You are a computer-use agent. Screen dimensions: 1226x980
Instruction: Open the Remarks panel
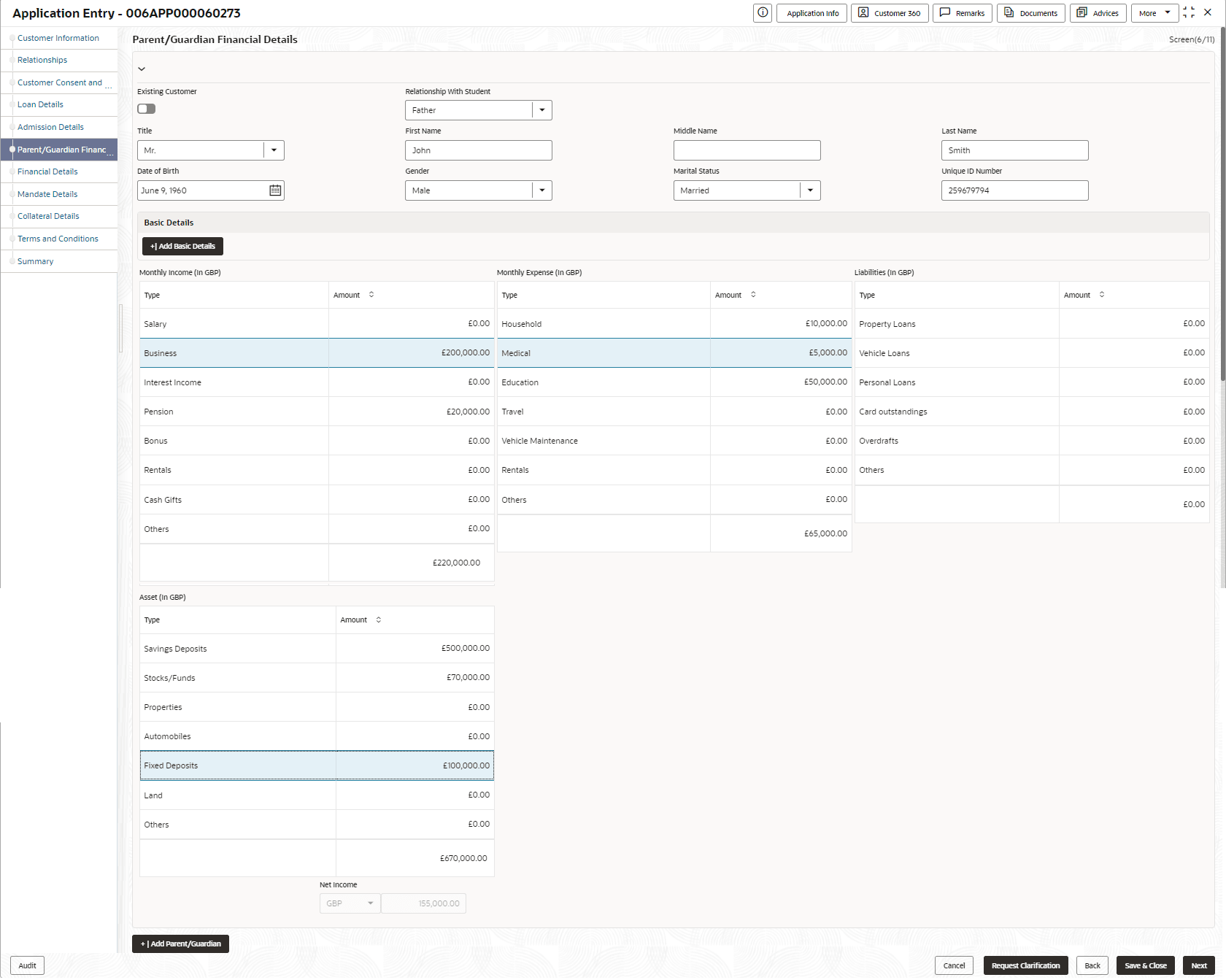(x=963, y=13)
